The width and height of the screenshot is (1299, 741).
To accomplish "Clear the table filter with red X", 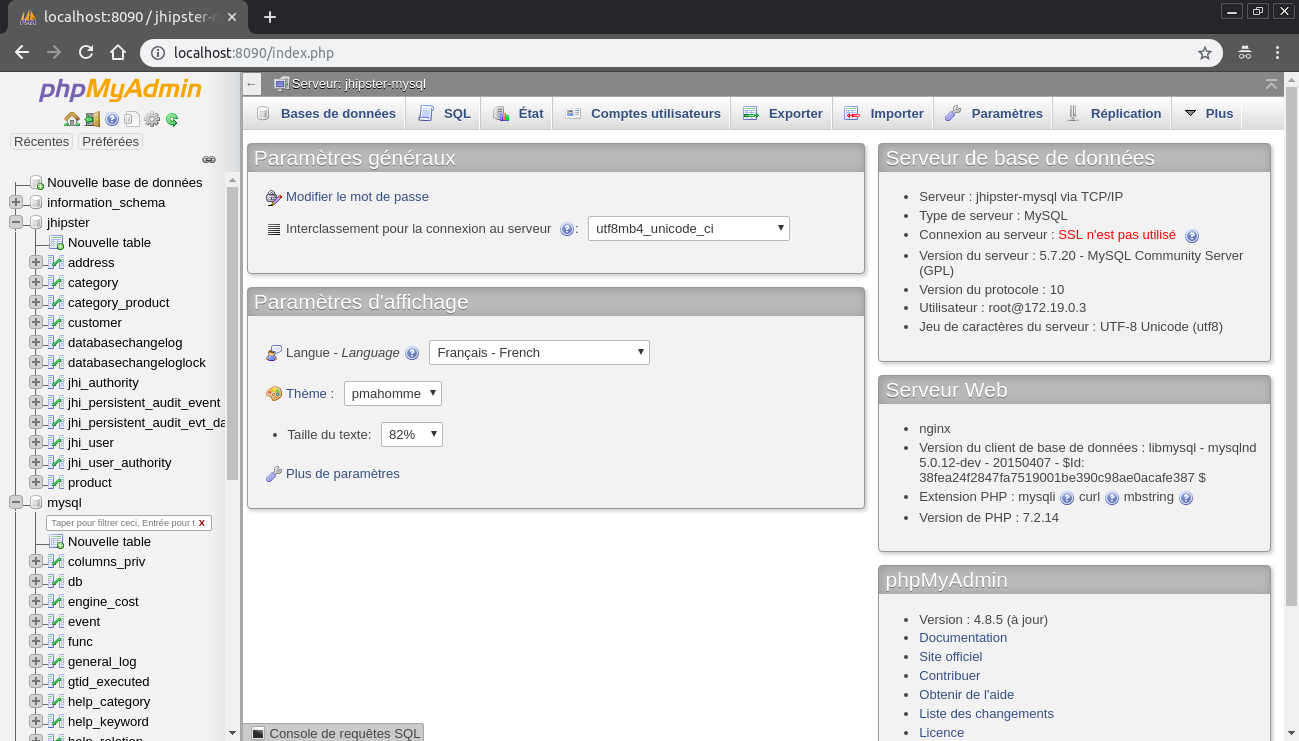I will coord(202,522).
